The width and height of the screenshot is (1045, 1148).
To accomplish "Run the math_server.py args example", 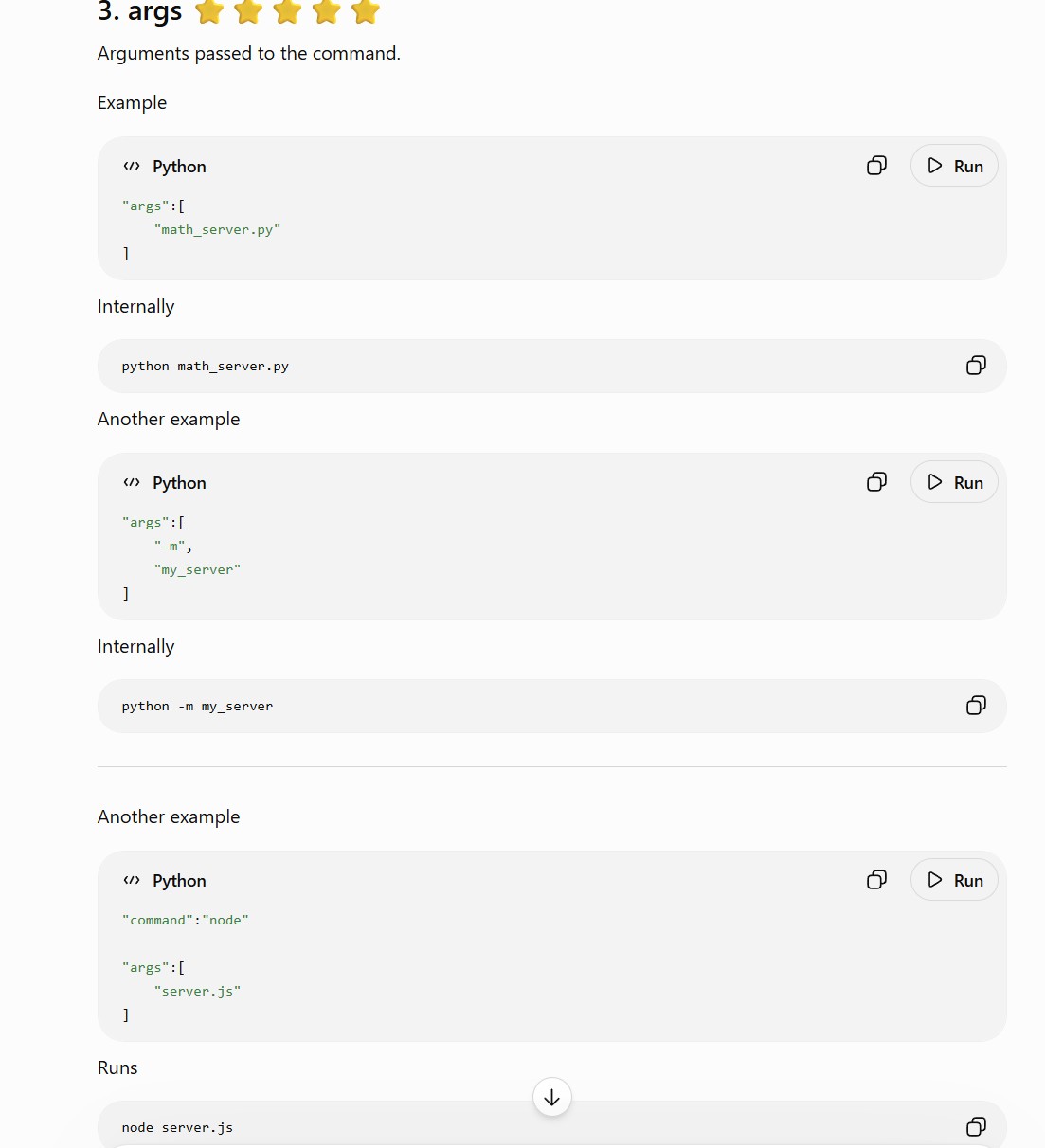I will click(954, 166).
